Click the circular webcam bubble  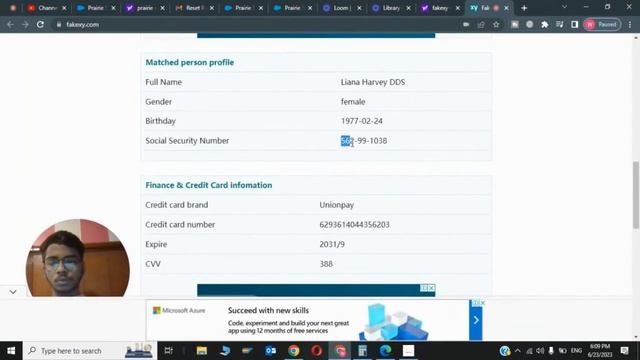[78, 258]
